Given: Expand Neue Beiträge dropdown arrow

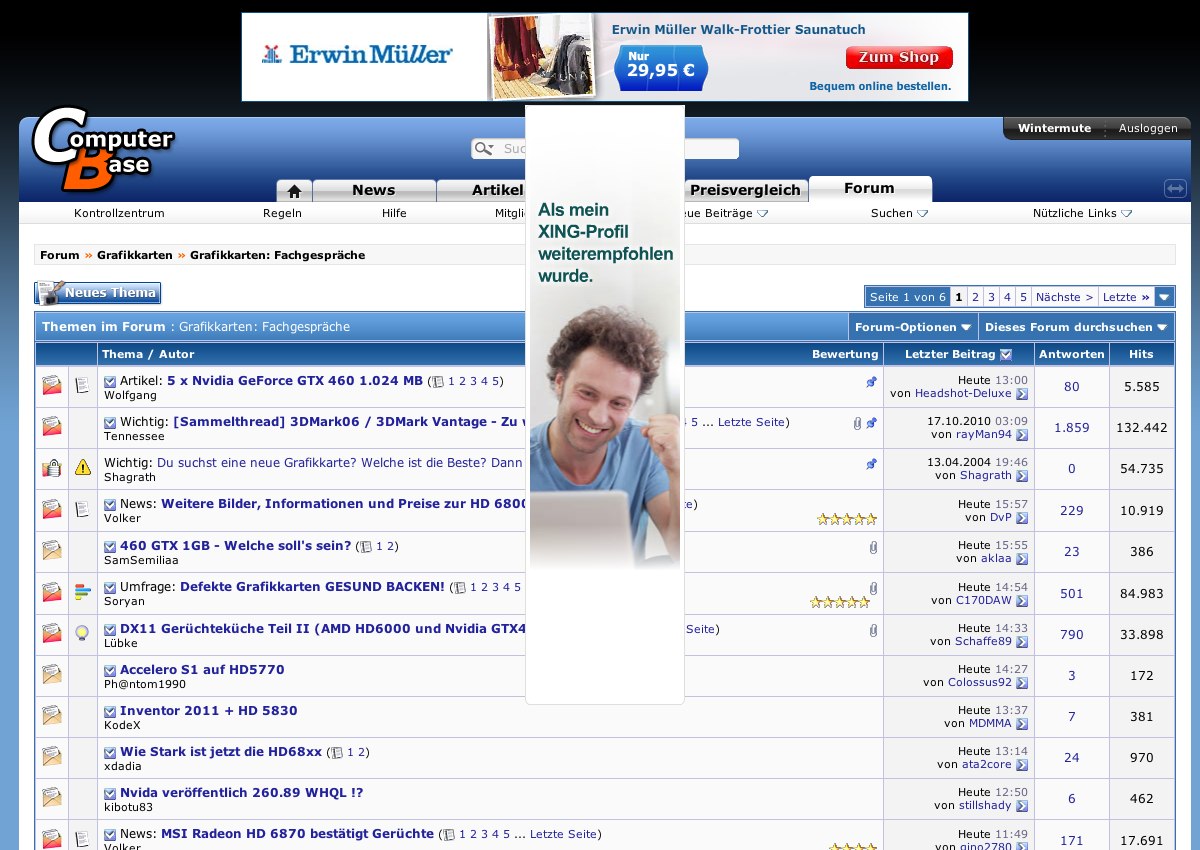Looking at the screenshot, I should (763, 214).
